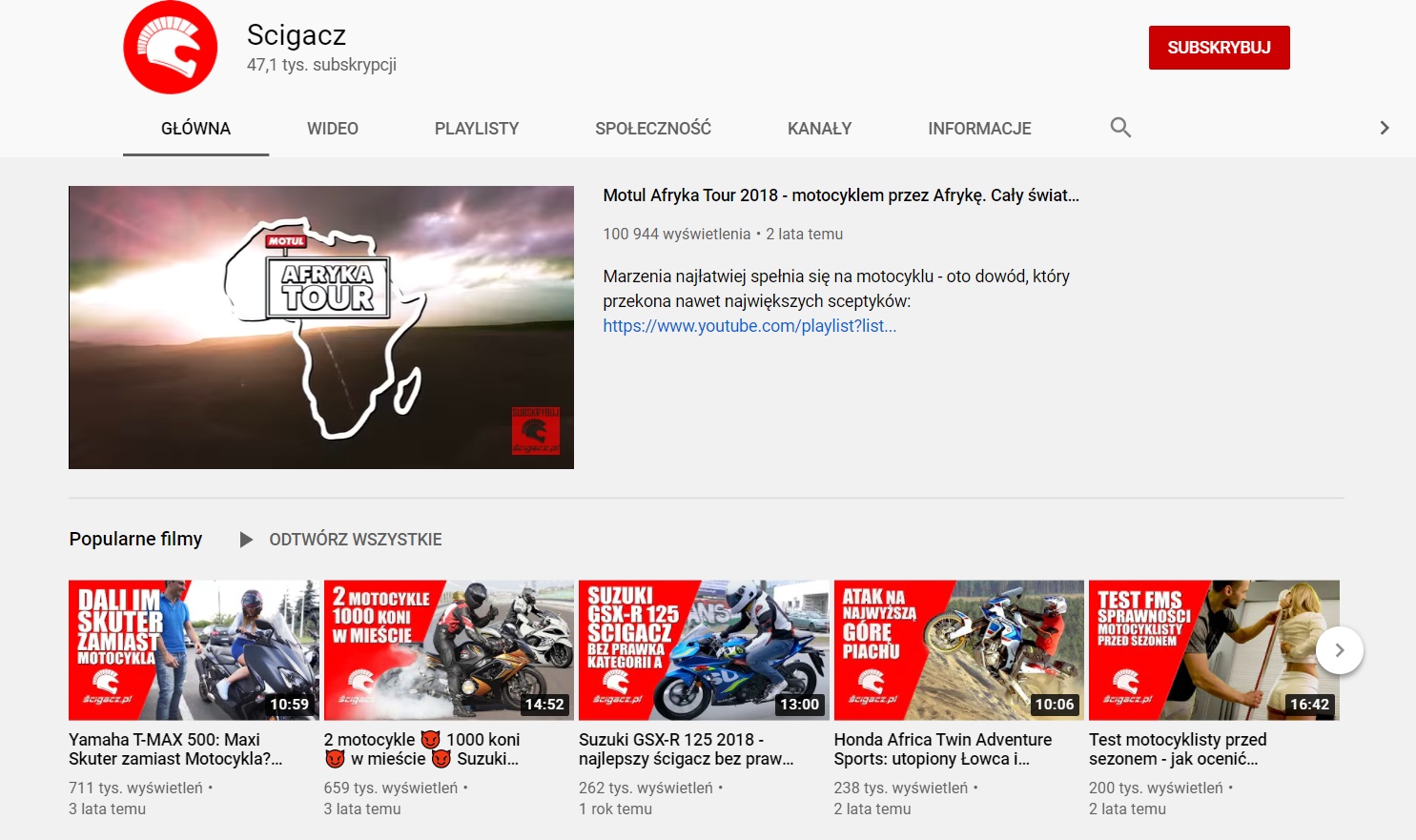Click the play icon beside Odtwórz wszystkie
1416x840 pixels.
[x=246, y=540]
